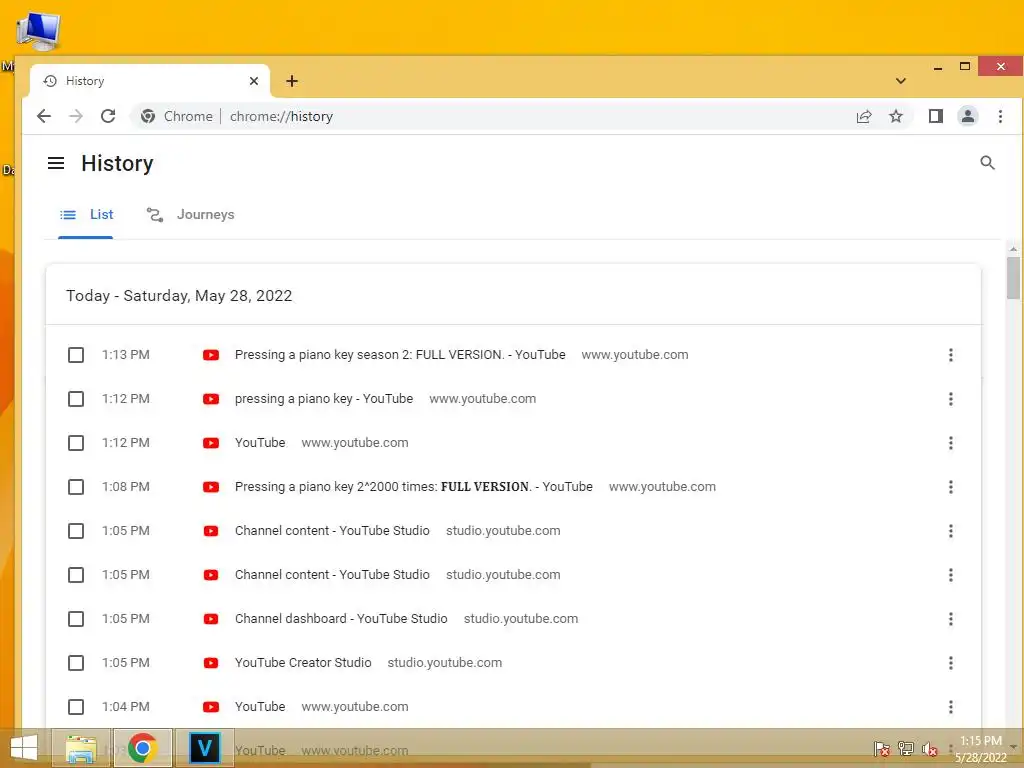The image size is (1024, 768).
Task: Open actions menu for the 1:12 PM 'YouTube' entry
Action: (950, 443)
